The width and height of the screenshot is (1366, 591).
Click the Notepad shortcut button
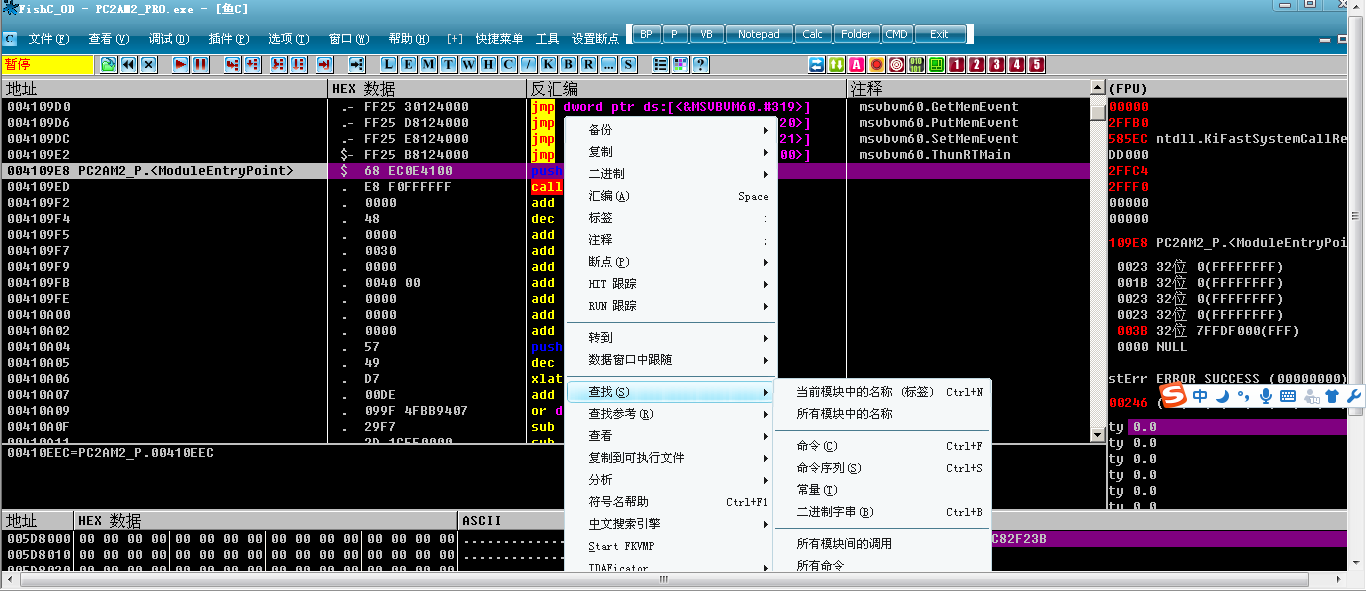coord(758,34)
